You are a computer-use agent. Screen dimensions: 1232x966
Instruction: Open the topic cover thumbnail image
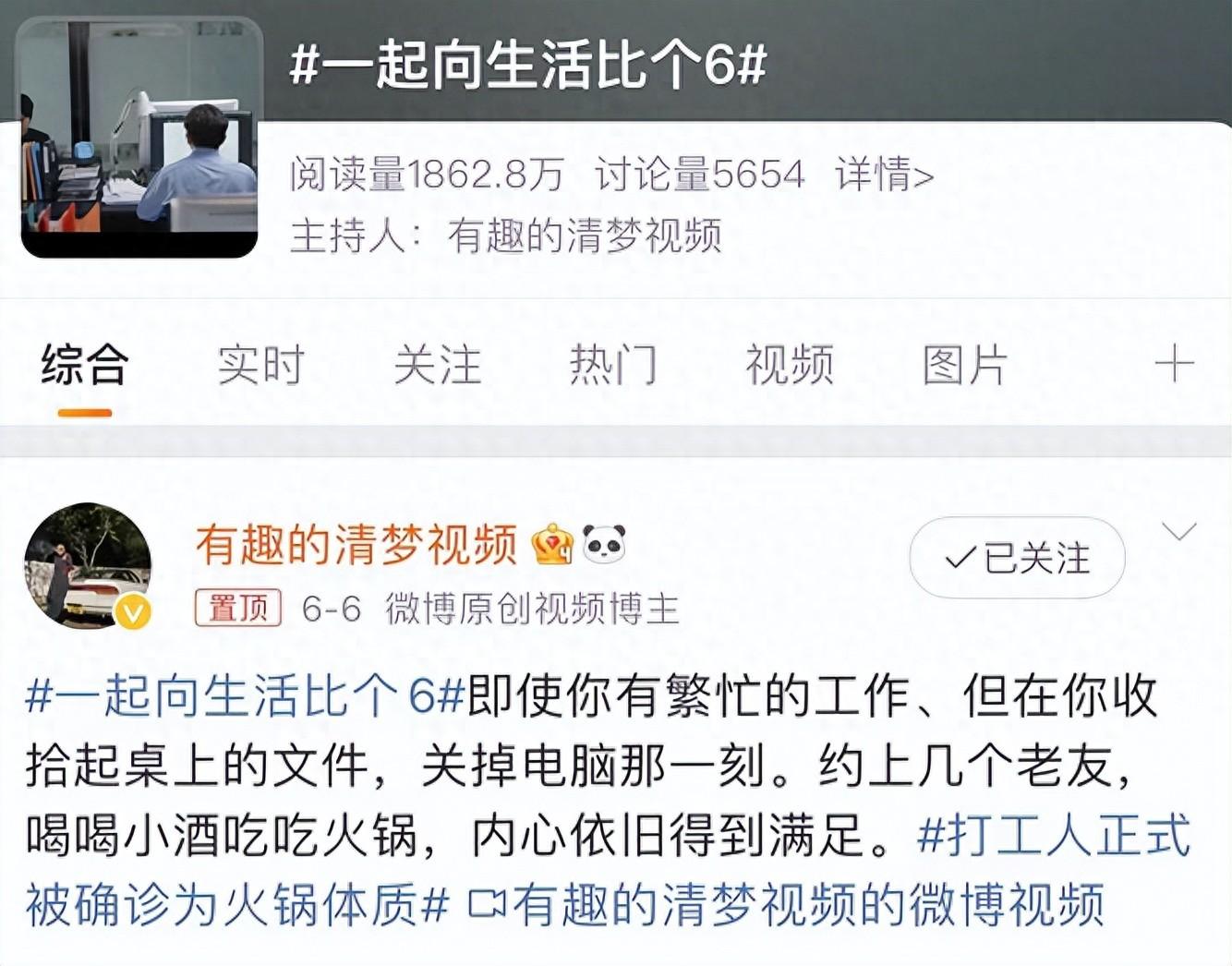point(139,138)
